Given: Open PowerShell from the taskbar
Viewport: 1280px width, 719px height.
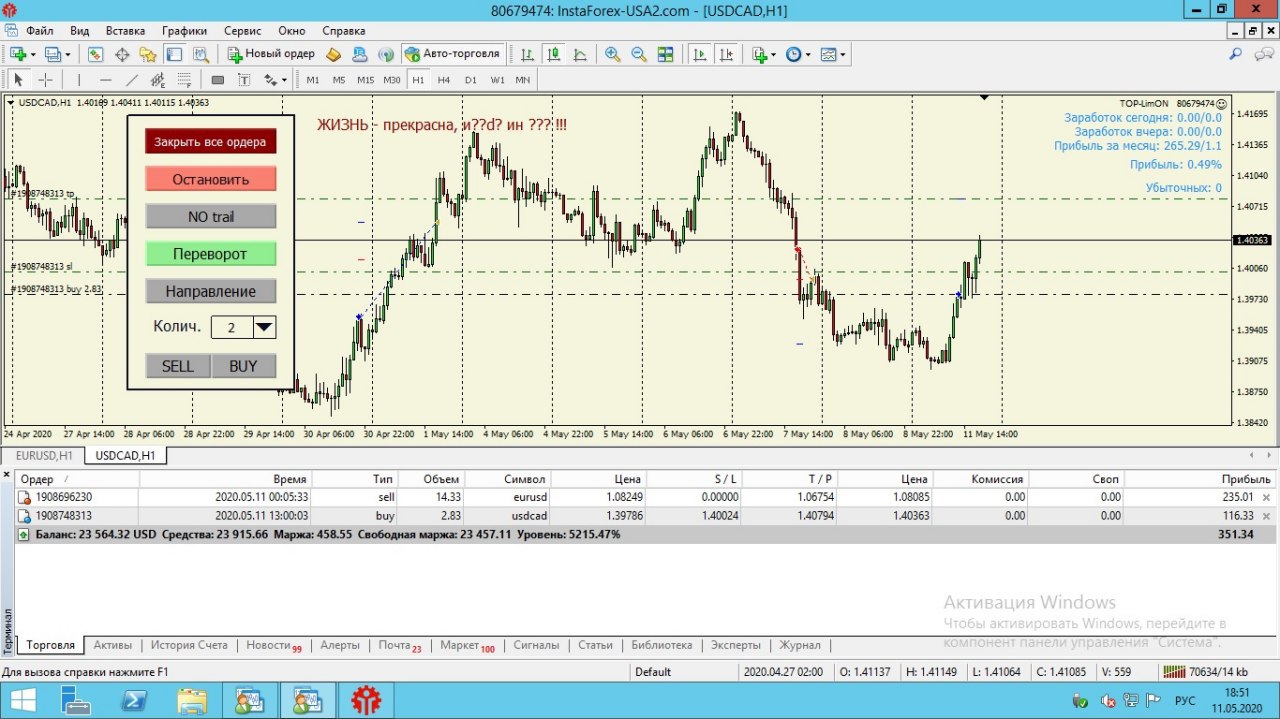Looking at the screenshot, I should [x=135, y=701].
